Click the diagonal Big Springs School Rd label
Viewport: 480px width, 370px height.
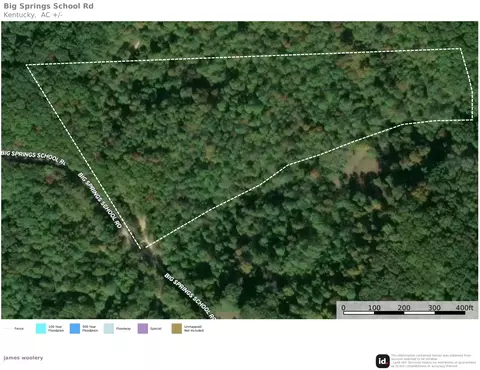(x=100, y=200)
